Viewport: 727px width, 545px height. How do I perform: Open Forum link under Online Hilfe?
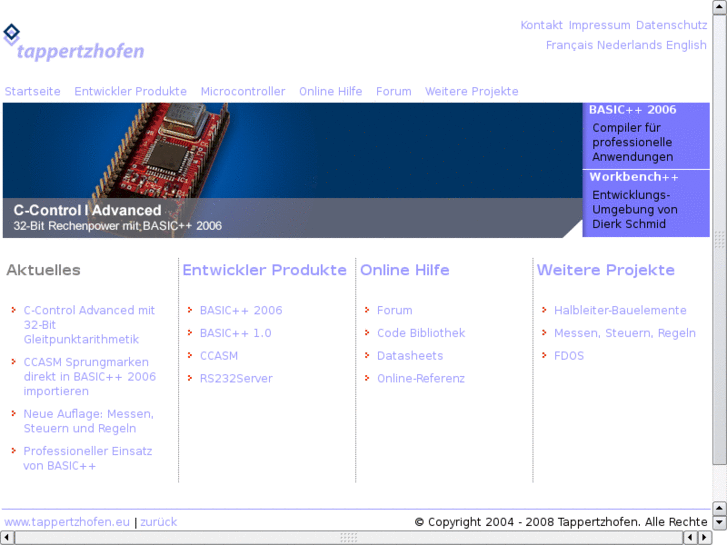(394, 310)
